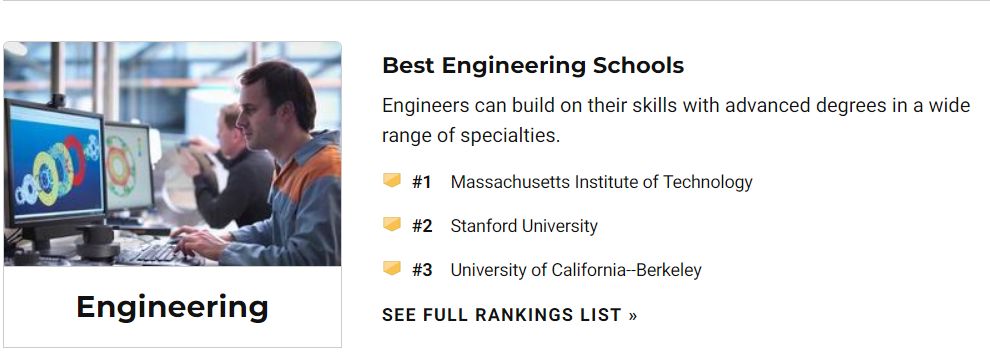The height and width of the screenshot is (364, 990).
Task: Click the yellow badge icon beside #2
Action: (x=391, y=225)
